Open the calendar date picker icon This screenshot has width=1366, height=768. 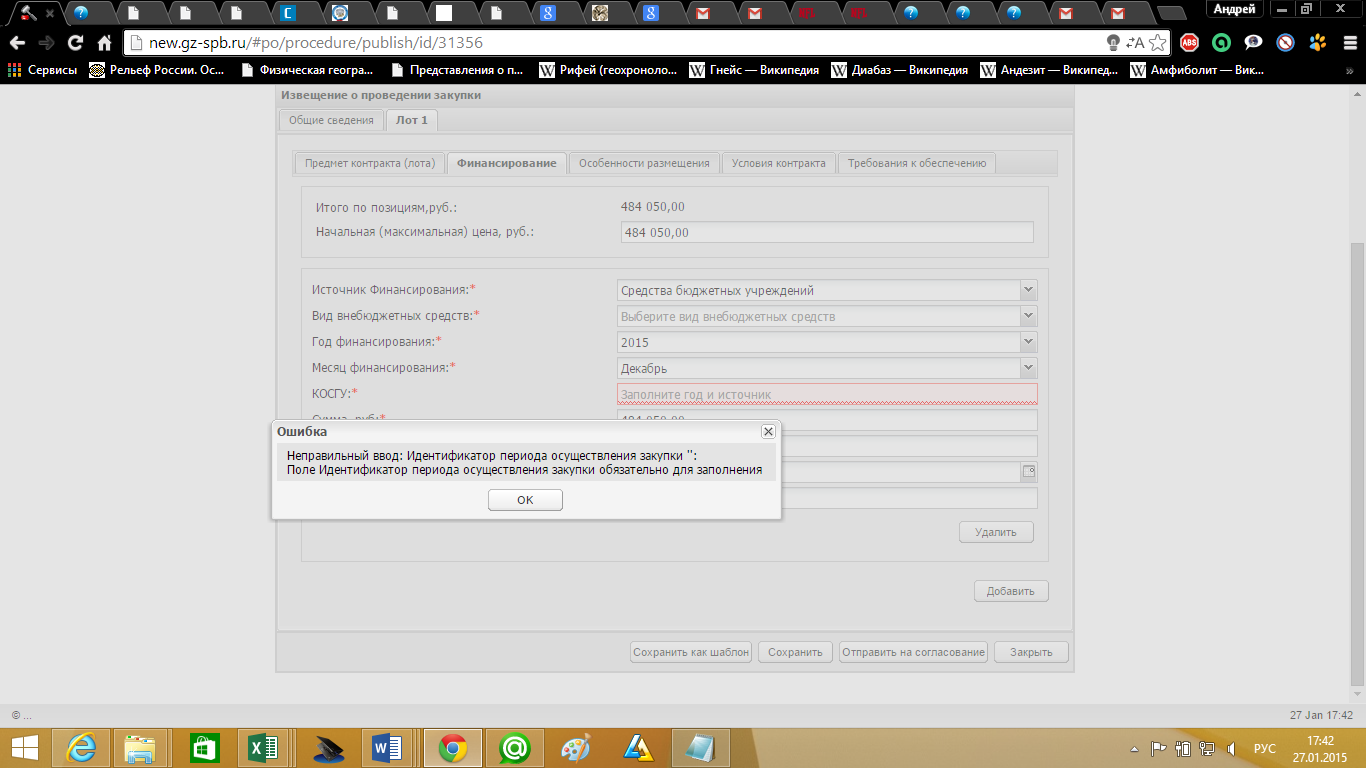pyautogui.click(x=1029, y=471)
